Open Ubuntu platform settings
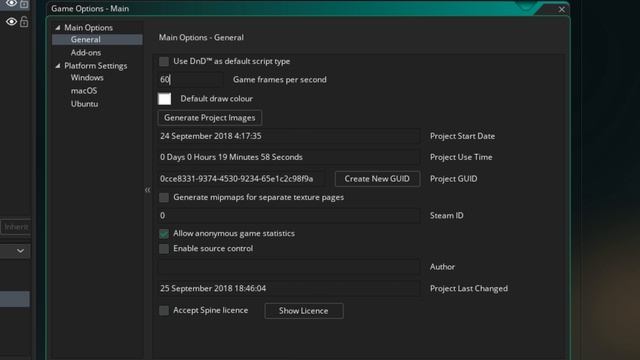 click(x=84, y=104)
